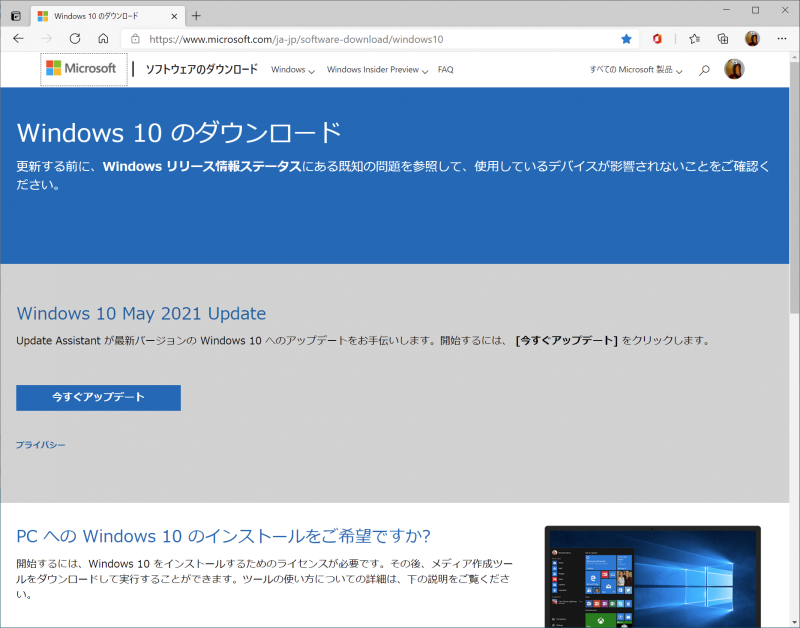Viewport: 800px width, 628px height.
Task: Open the browser home page
Action: tap(103, 38)
